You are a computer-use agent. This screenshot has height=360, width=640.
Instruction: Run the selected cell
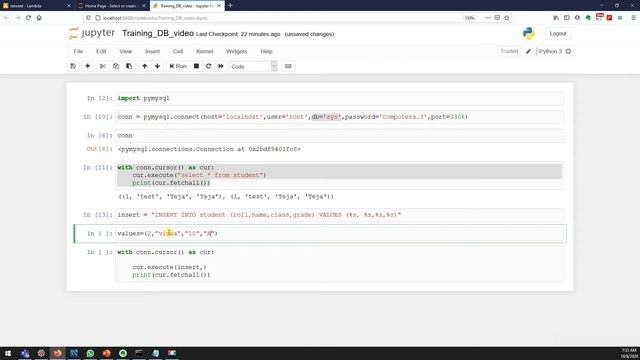(x=178, y=66)
